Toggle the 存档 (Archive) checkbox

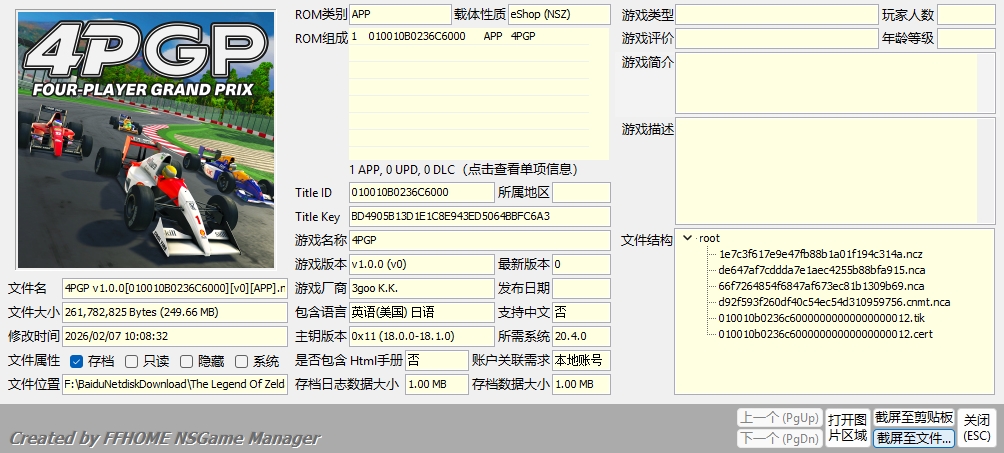(77, 361)
